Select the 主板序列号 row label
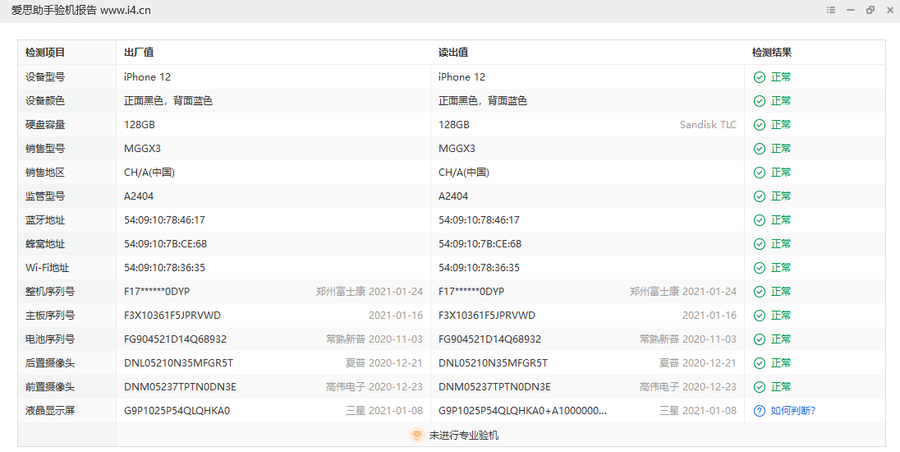This screenshot has width=900, height=452. tap(50, 315)
